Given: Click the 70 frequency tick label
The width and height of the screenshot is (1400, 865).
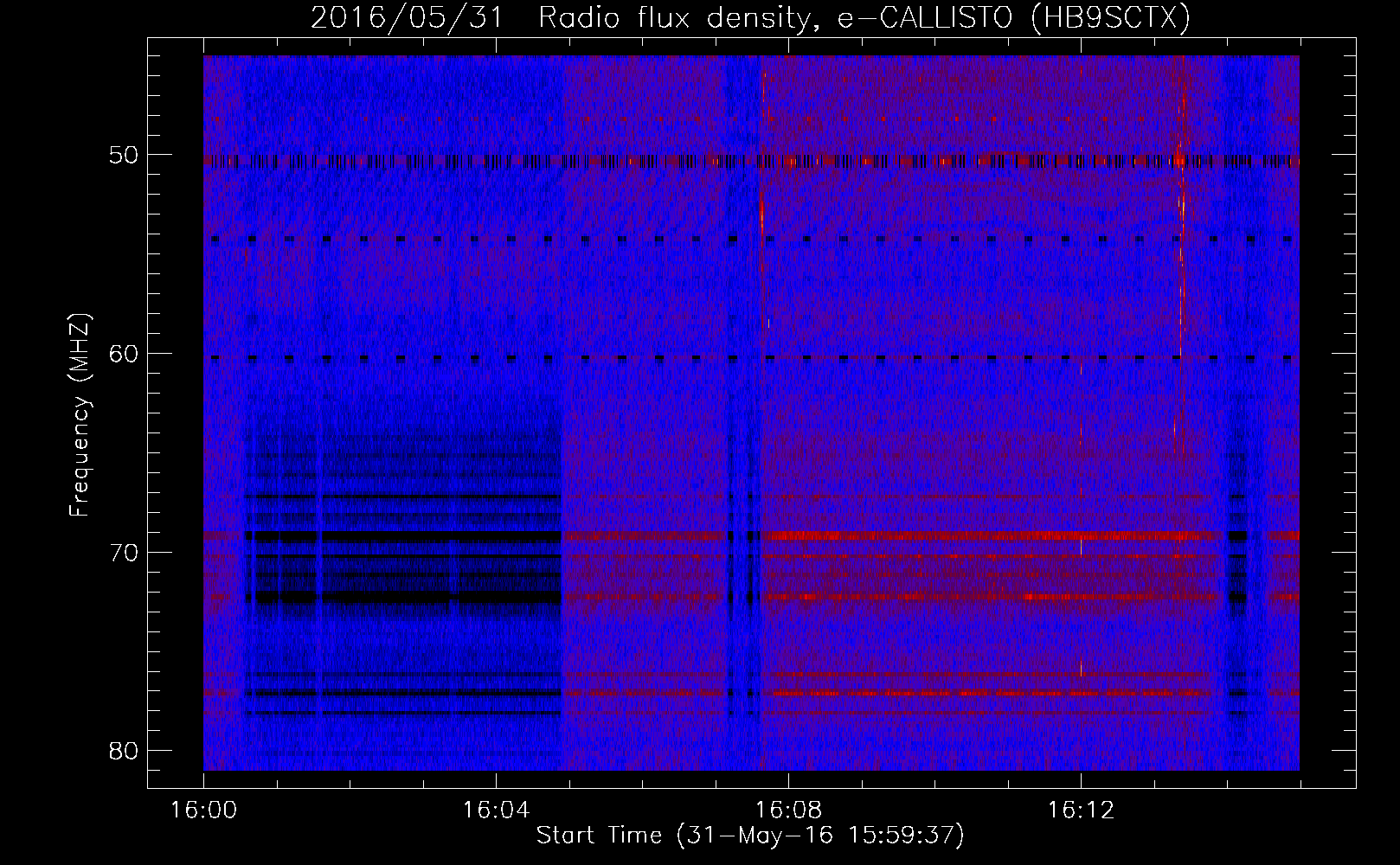Looking at the screenshot, I should pyautogui.click(x=125, y=553).
